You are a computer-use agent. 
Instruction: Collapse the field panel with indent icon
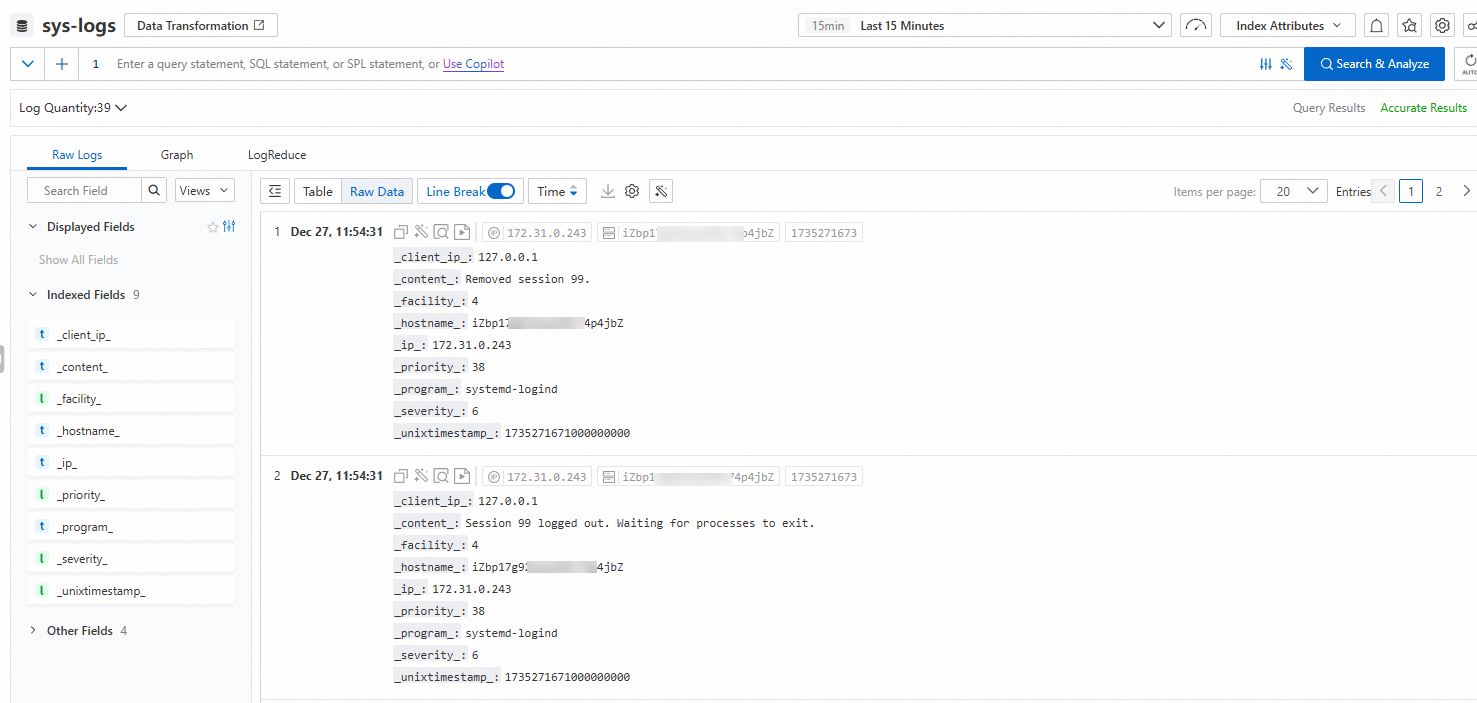click(x=275, y=191)
